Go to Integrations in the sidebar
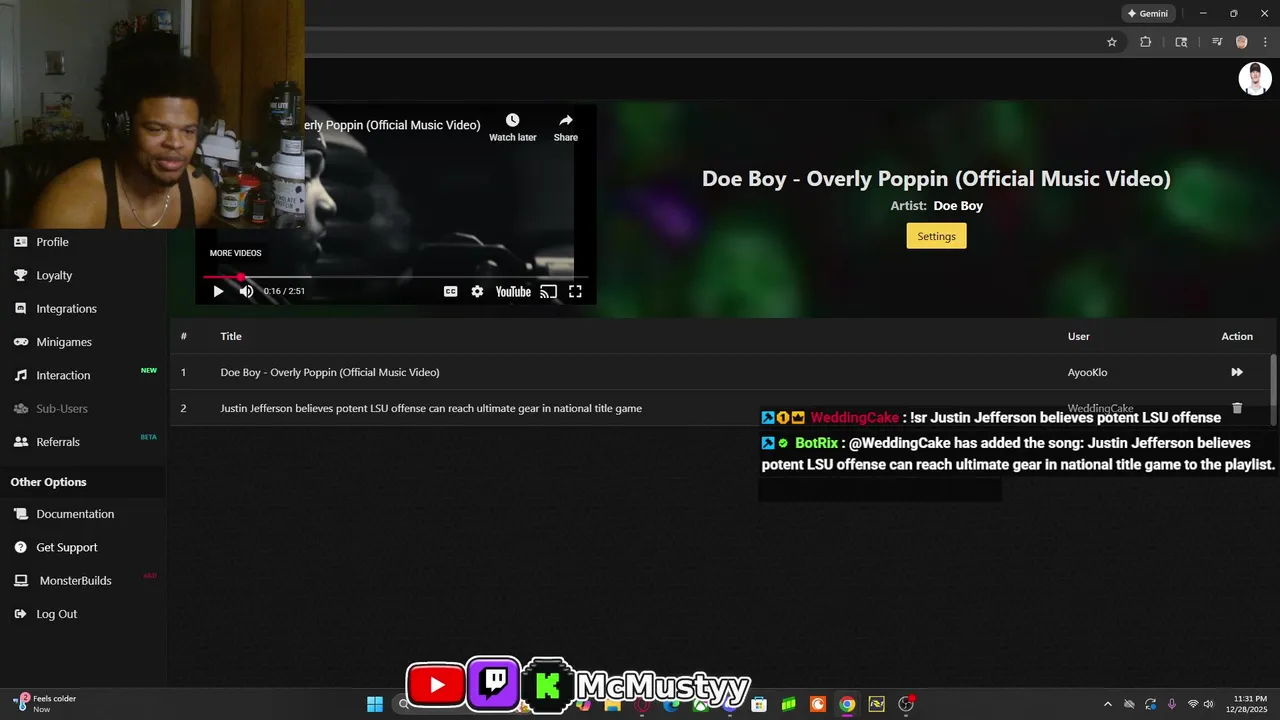Viewport: 1280px width, 720px height. point(66,309)
